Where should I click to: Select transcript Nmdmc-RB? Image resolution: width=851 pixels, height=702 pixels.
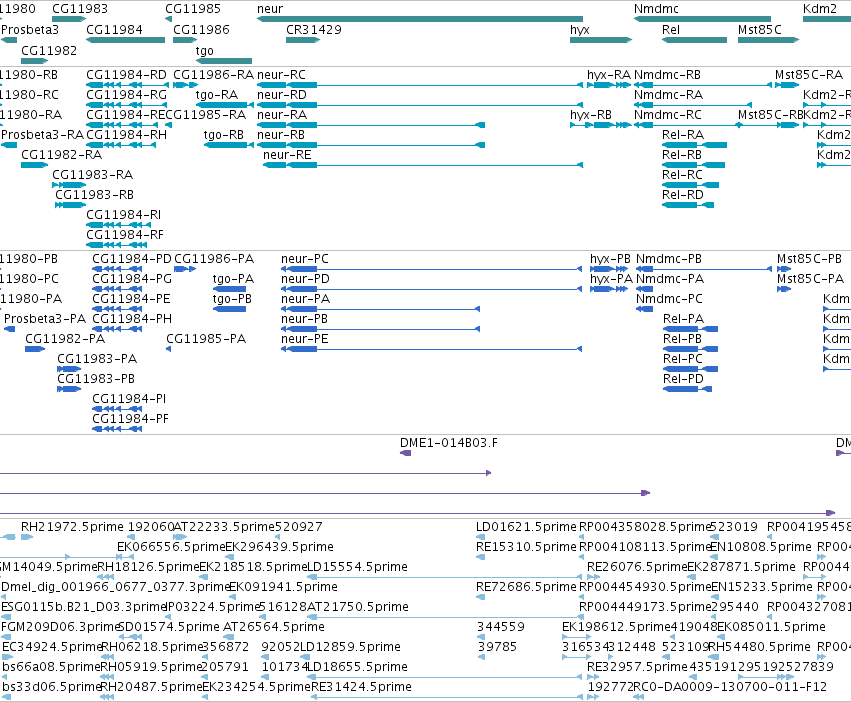(x=667, y=74)
